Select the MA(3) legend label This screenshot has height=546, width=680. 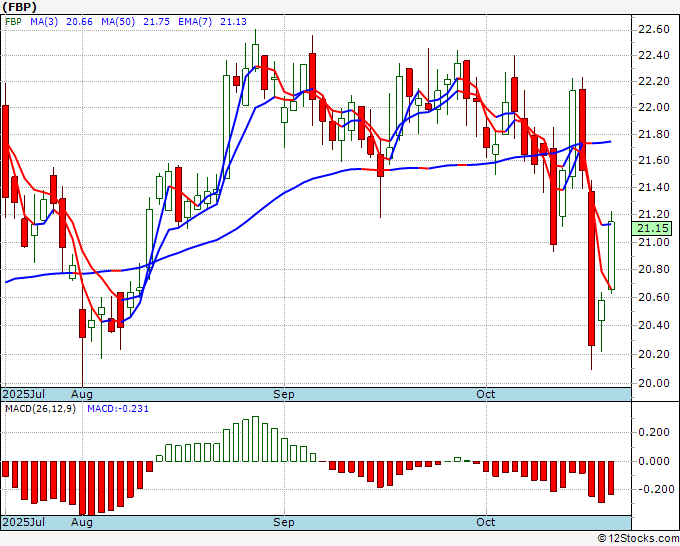tap(44, 22)
